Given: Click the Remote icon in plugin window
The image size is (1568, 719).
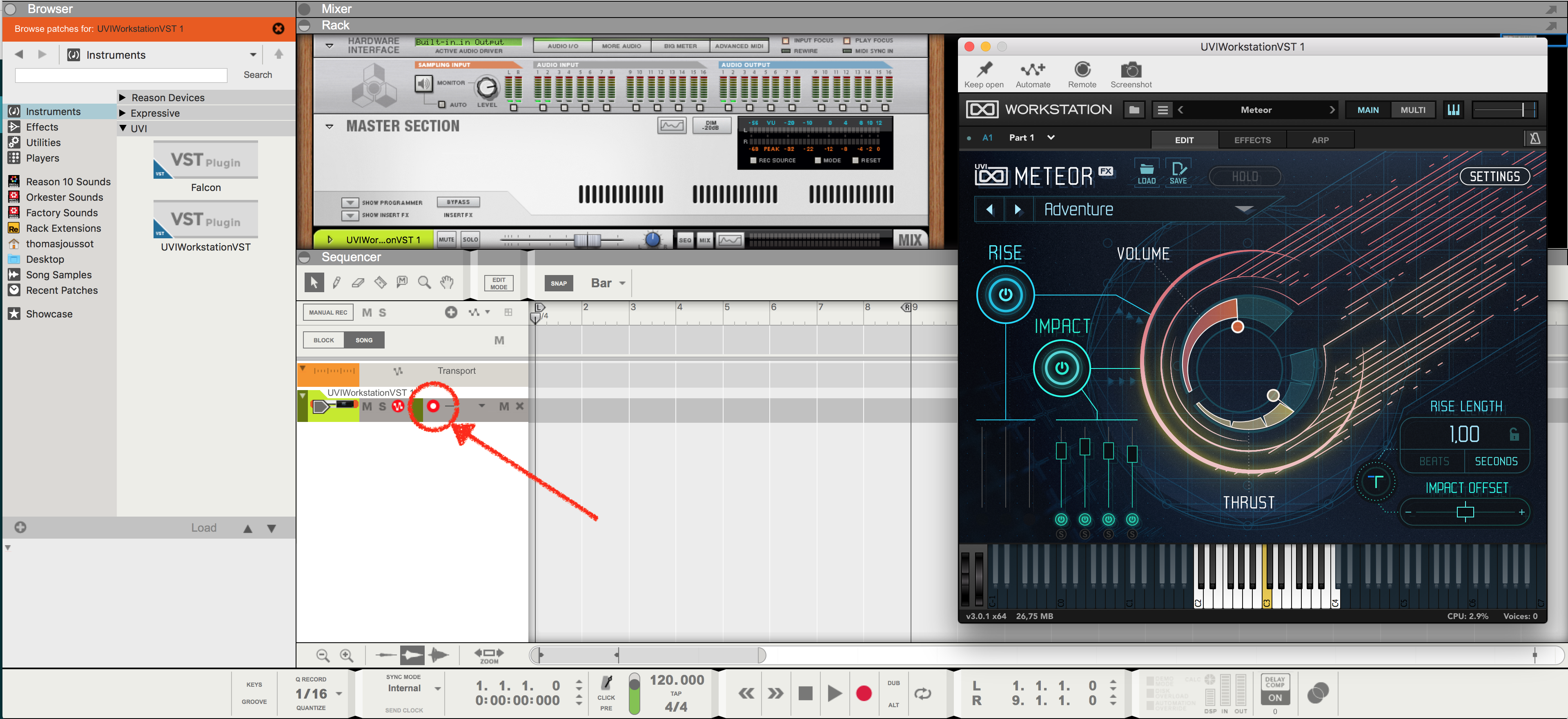Looking at the screenshot, I should (x=1082, y=69).
